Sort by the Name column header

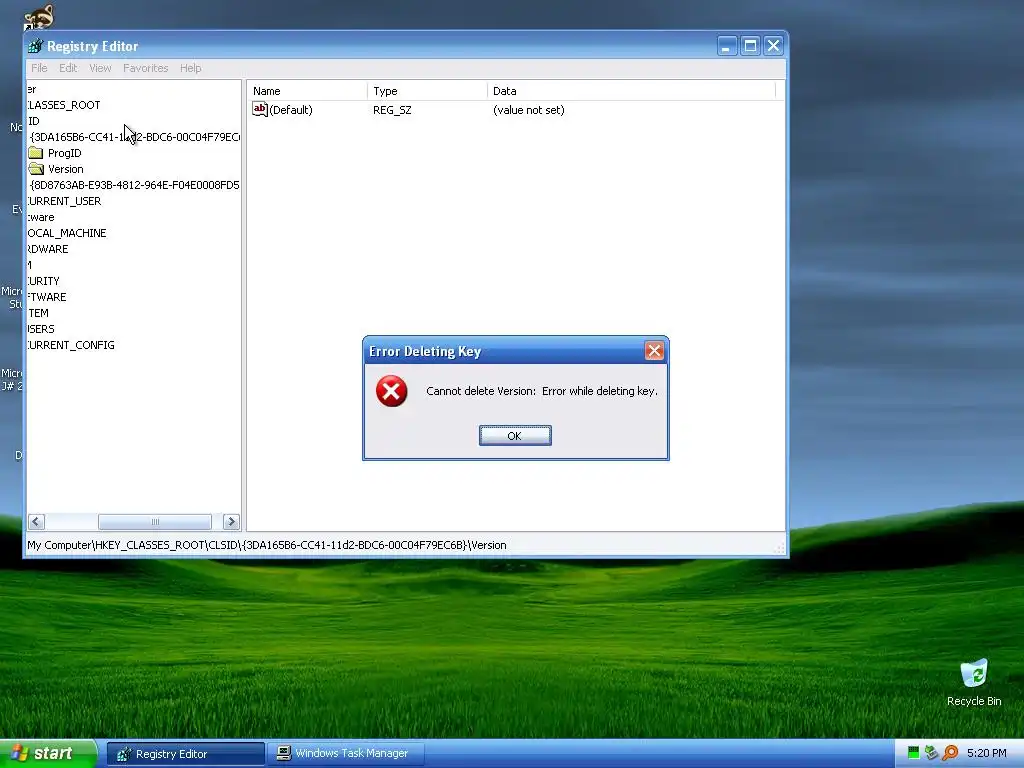(308, 91)
